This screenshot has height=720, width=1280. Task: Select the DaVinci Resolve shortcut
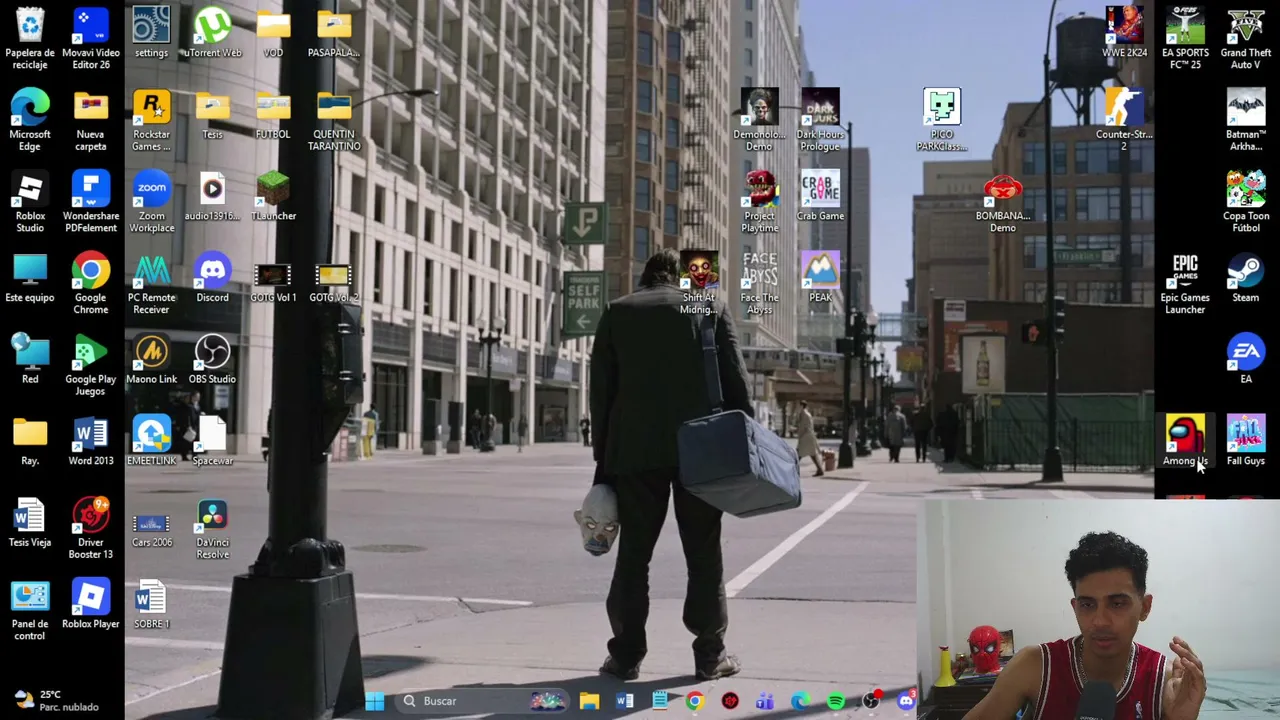coord(212,530)
